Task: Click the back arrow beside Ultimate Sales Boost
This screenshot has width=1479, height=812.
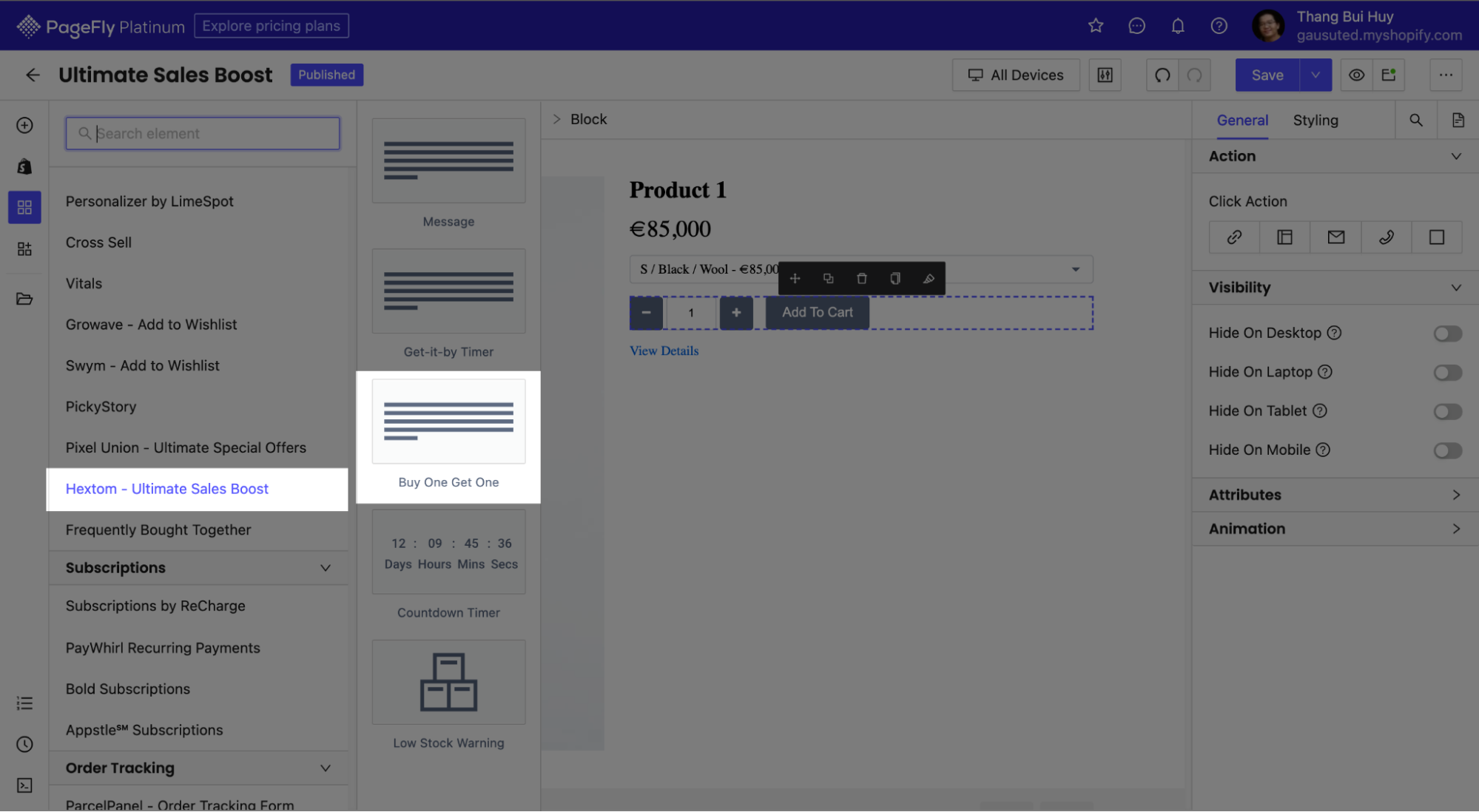Action: (33, 75)
